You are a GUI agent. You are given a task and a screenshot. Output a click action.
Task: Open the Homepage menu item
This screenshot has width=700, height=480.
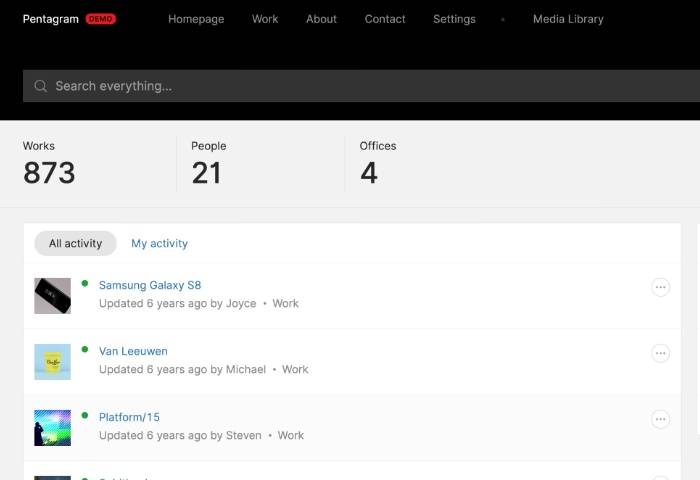tap(196, 19)
